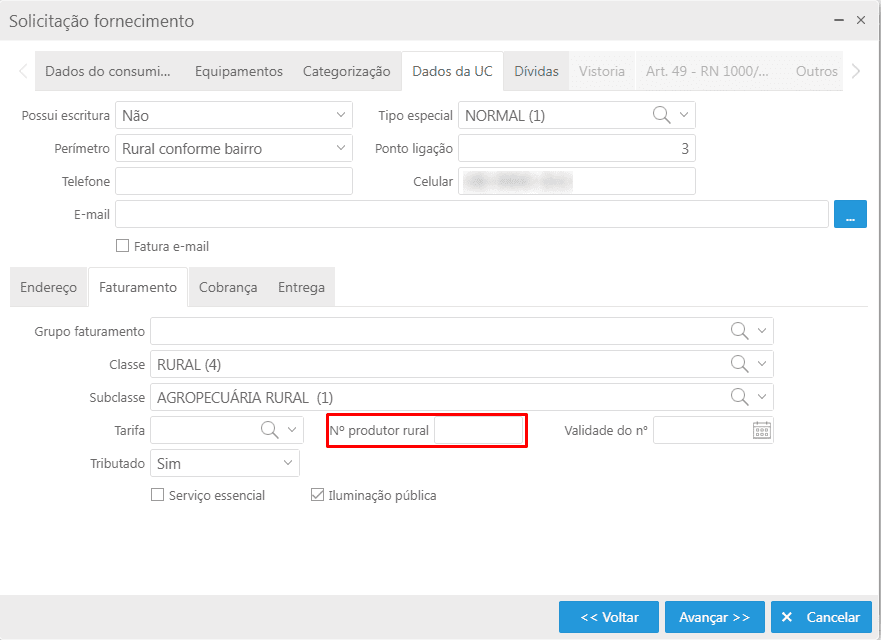Viewport: 881px width, 640px height.
Task: Open the Validade do nº calendar icon
Action: [761, 430]
